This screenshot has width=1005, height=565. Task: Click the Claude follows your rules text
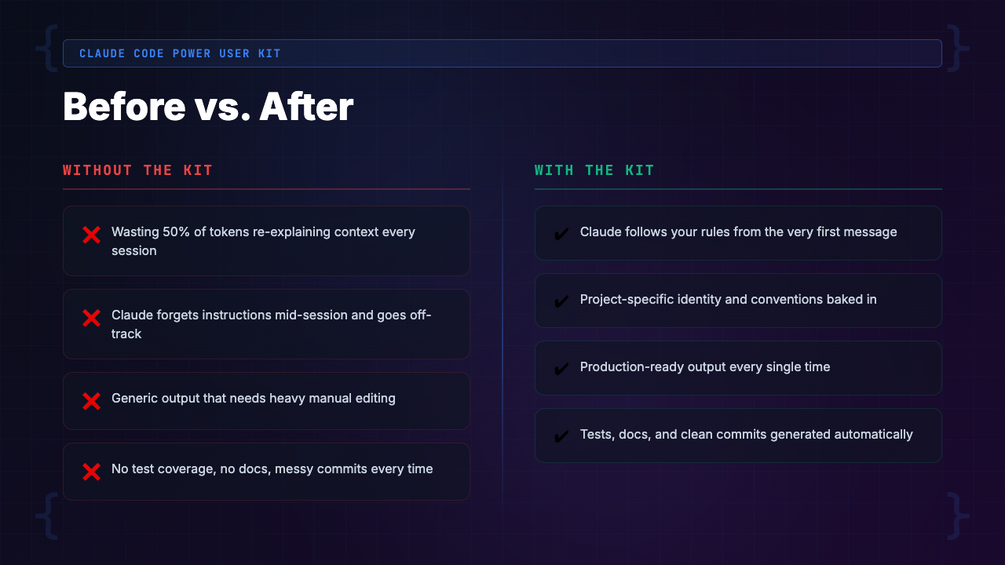click(x=738, y=232)
